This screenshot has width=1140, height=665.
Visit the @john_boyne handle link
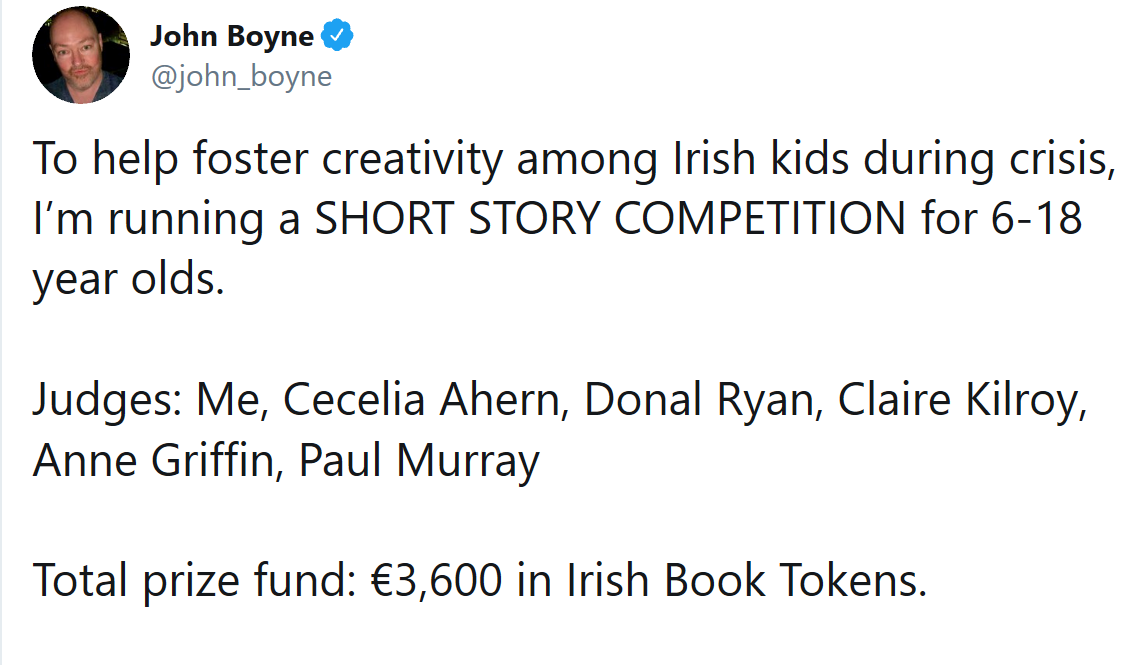241,76
